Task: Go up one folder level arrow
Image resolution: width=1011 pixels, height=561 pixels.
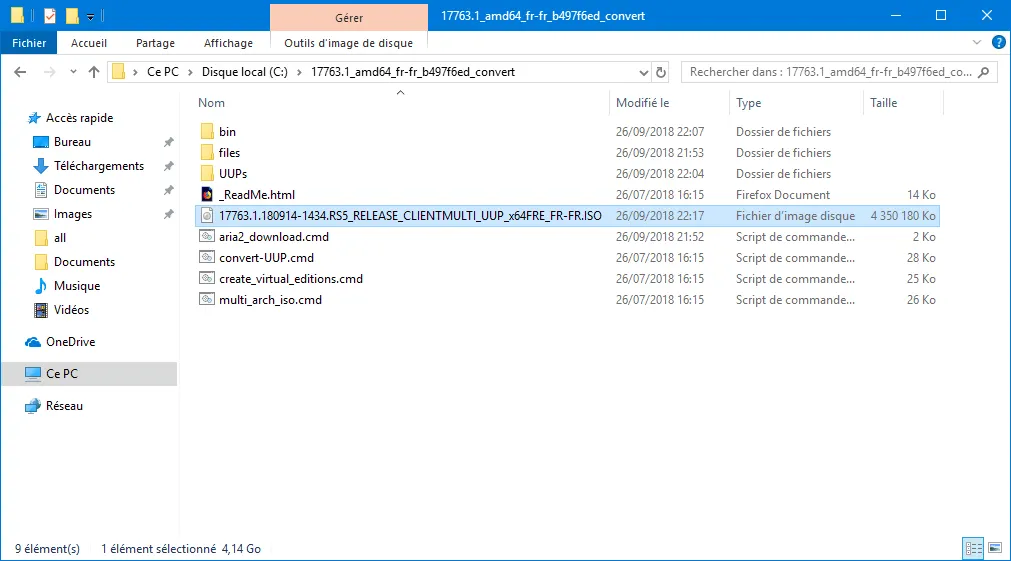Action: pyautogui.click(x=93, y=72)
